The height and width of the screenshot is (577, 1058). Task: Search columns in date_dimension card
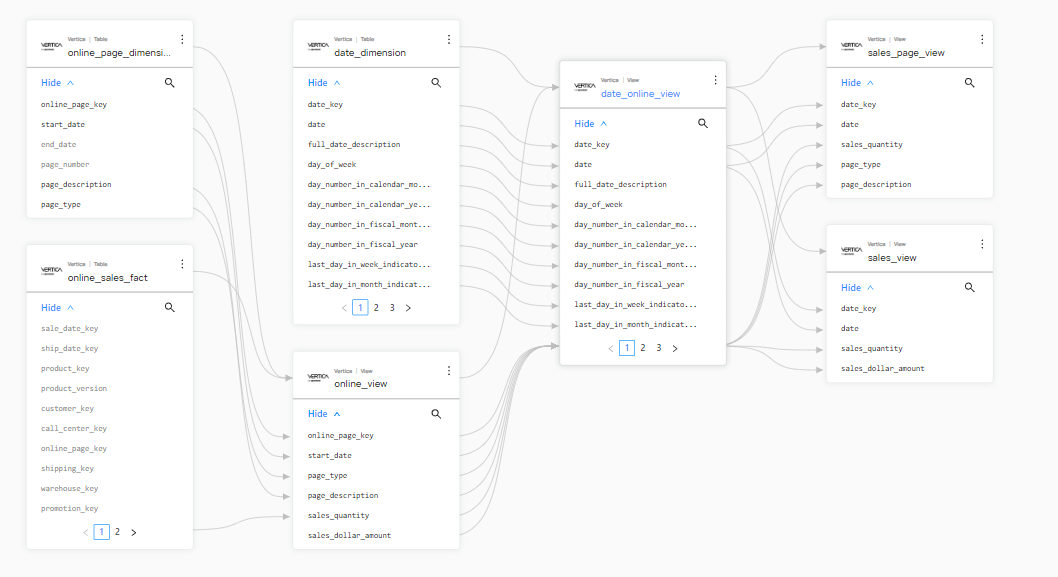[x=436, y=82]
